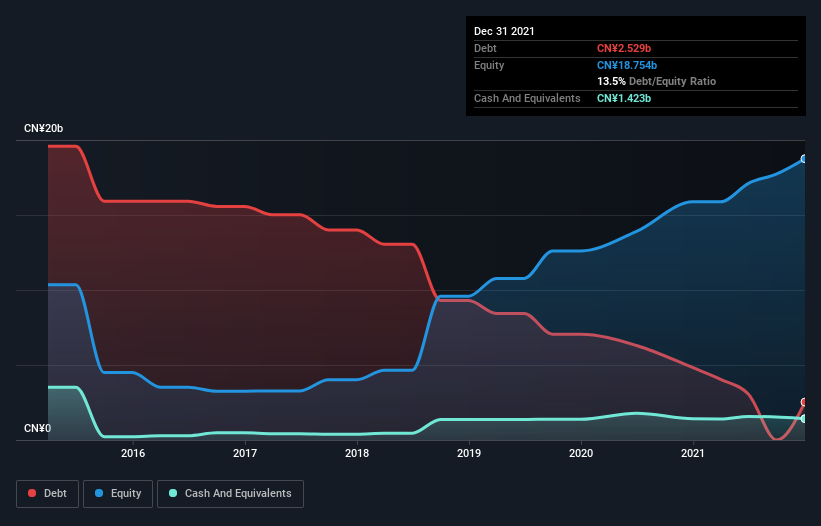Toggle Cash And Equivalents legend button
The height and width of the screenshot is (526, 821).
point(230,494)
